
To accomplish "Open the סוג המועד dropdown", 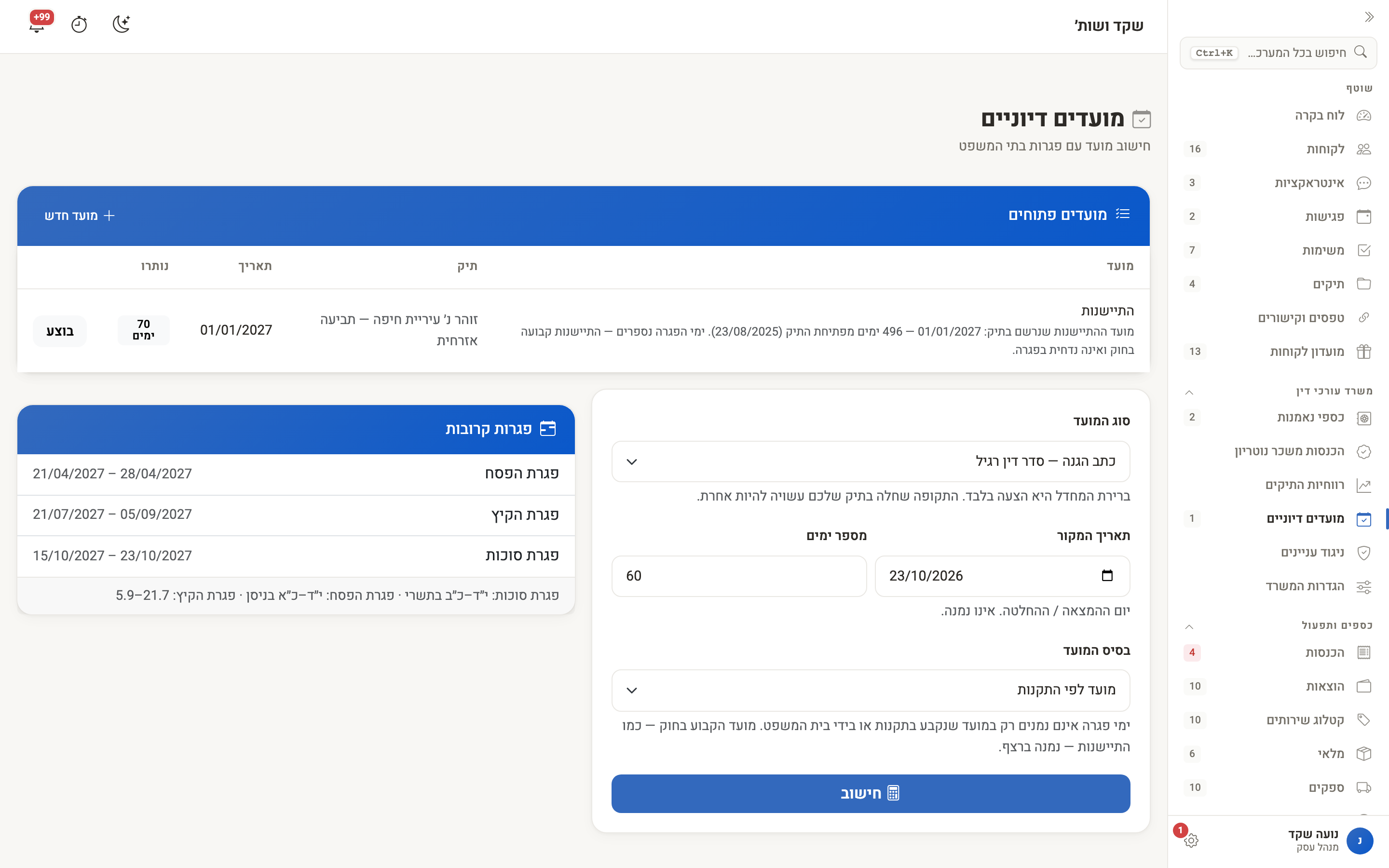I will coord(871,461).
